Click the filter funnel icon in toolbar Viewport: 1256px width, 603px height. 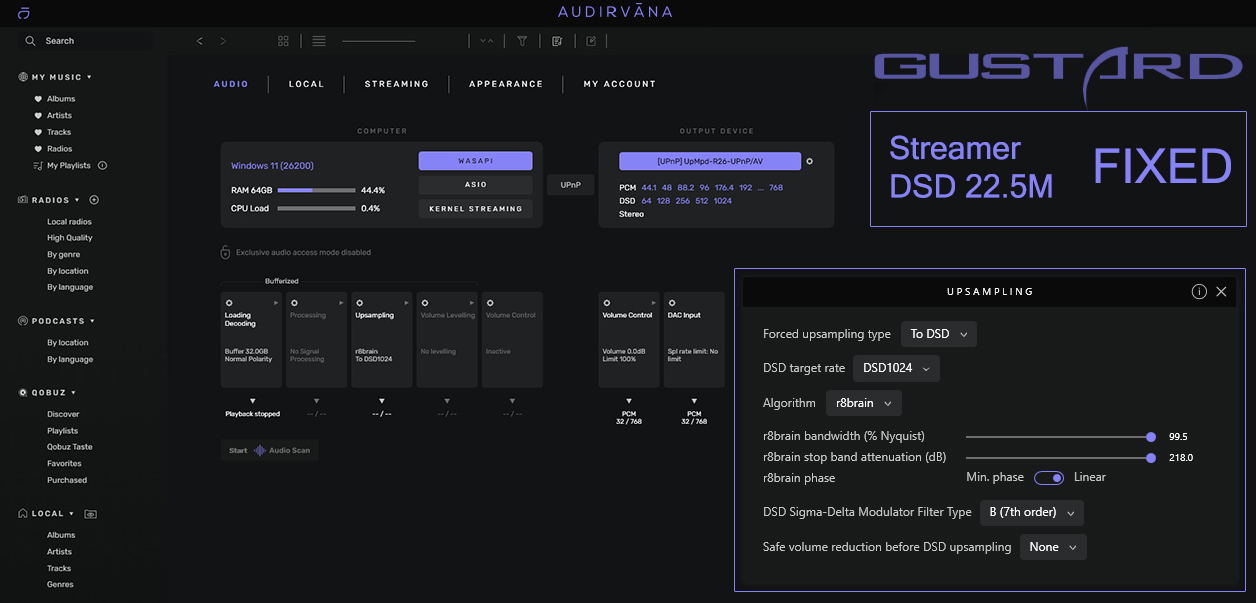coord(522,41)
